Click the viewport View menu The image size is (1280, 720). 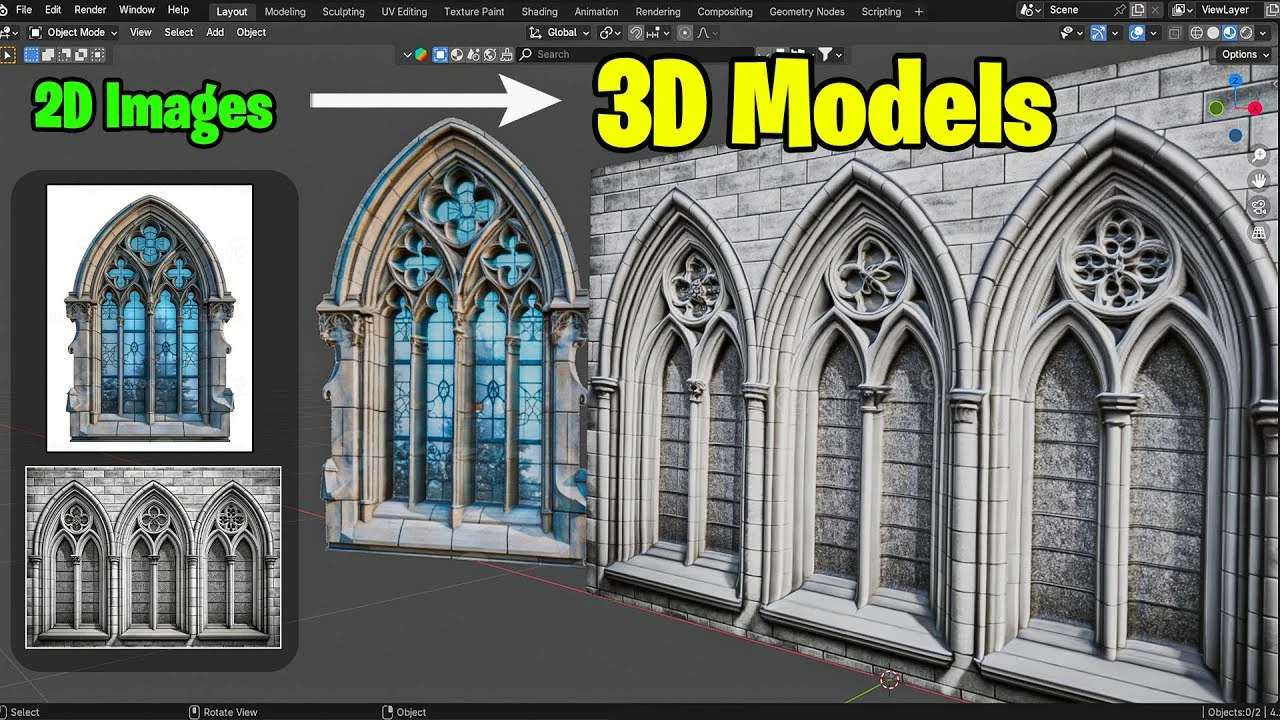point(141,32)
